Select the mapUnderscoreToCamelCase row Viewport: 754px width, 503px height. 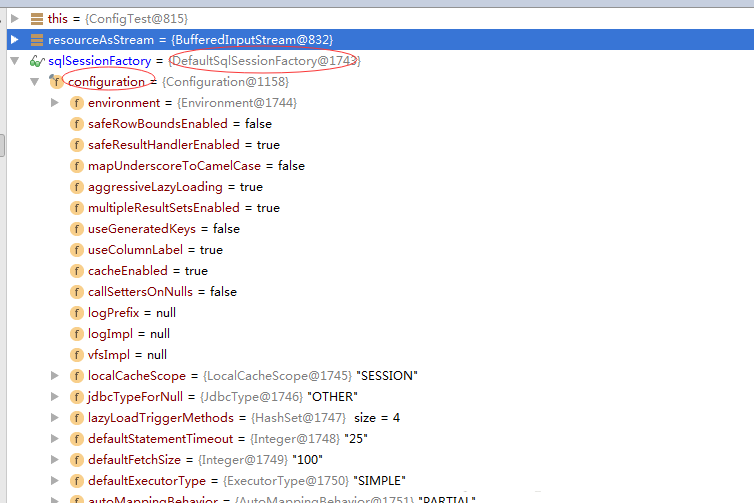pos(196,166)
